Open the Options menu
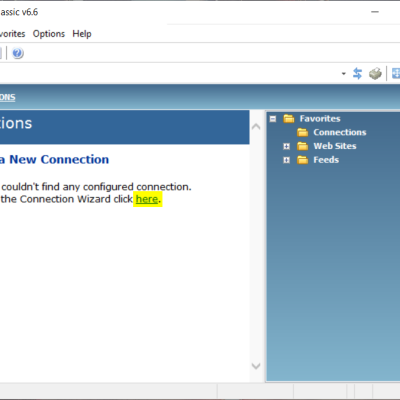 49,34
